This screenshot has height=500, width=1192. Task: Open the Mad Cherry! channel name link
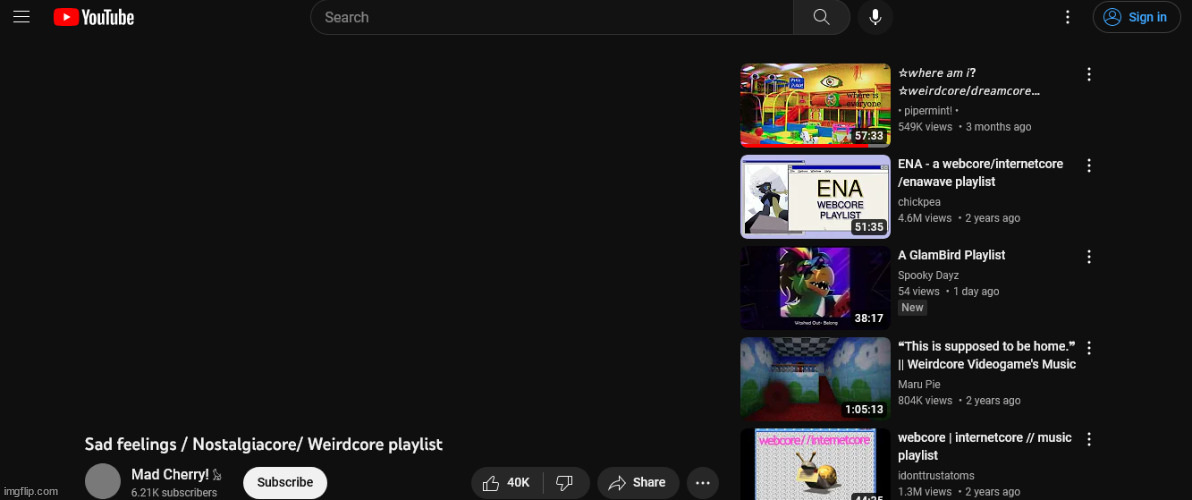(170, 475)
